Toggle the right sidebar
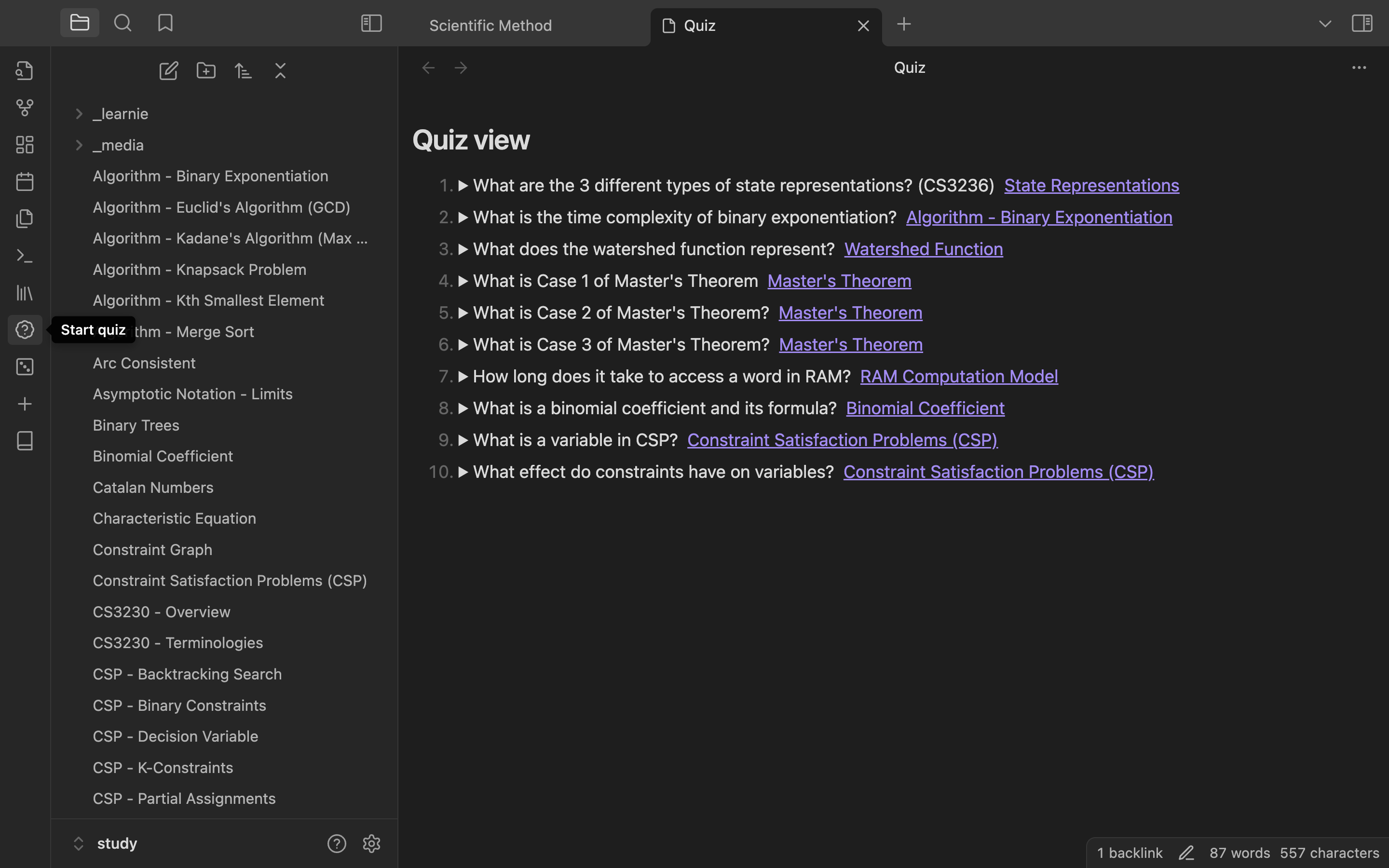Image resolution: width=1389 pixels, height=868 pixels. click(1362, 24)
